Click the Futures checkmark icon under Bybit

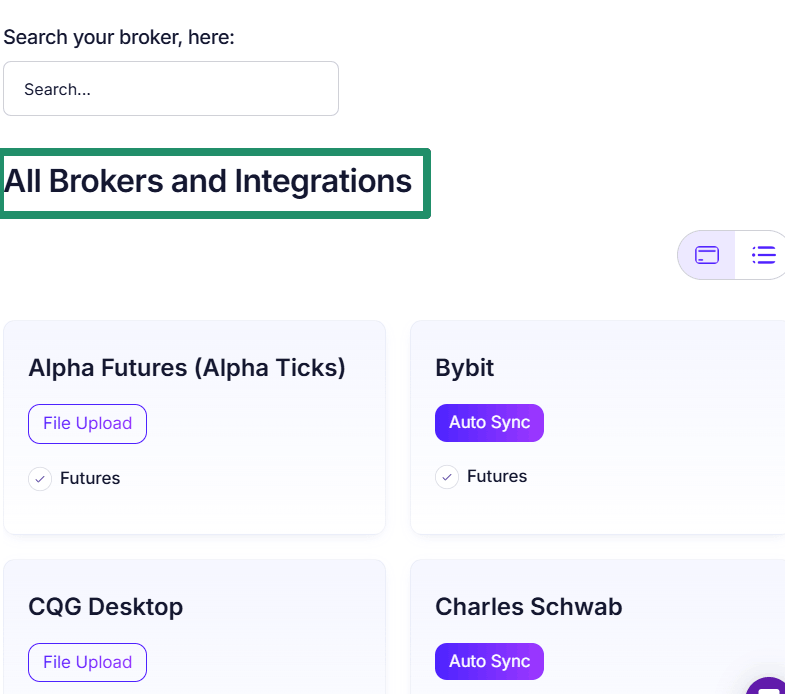[x=447, y=477]
